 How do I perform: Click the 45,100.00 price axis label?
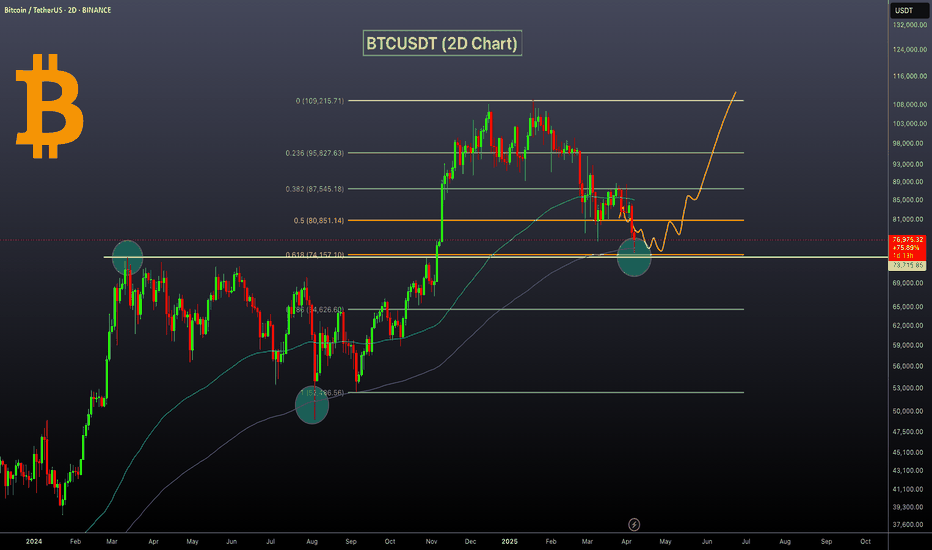tap(909, 452)
